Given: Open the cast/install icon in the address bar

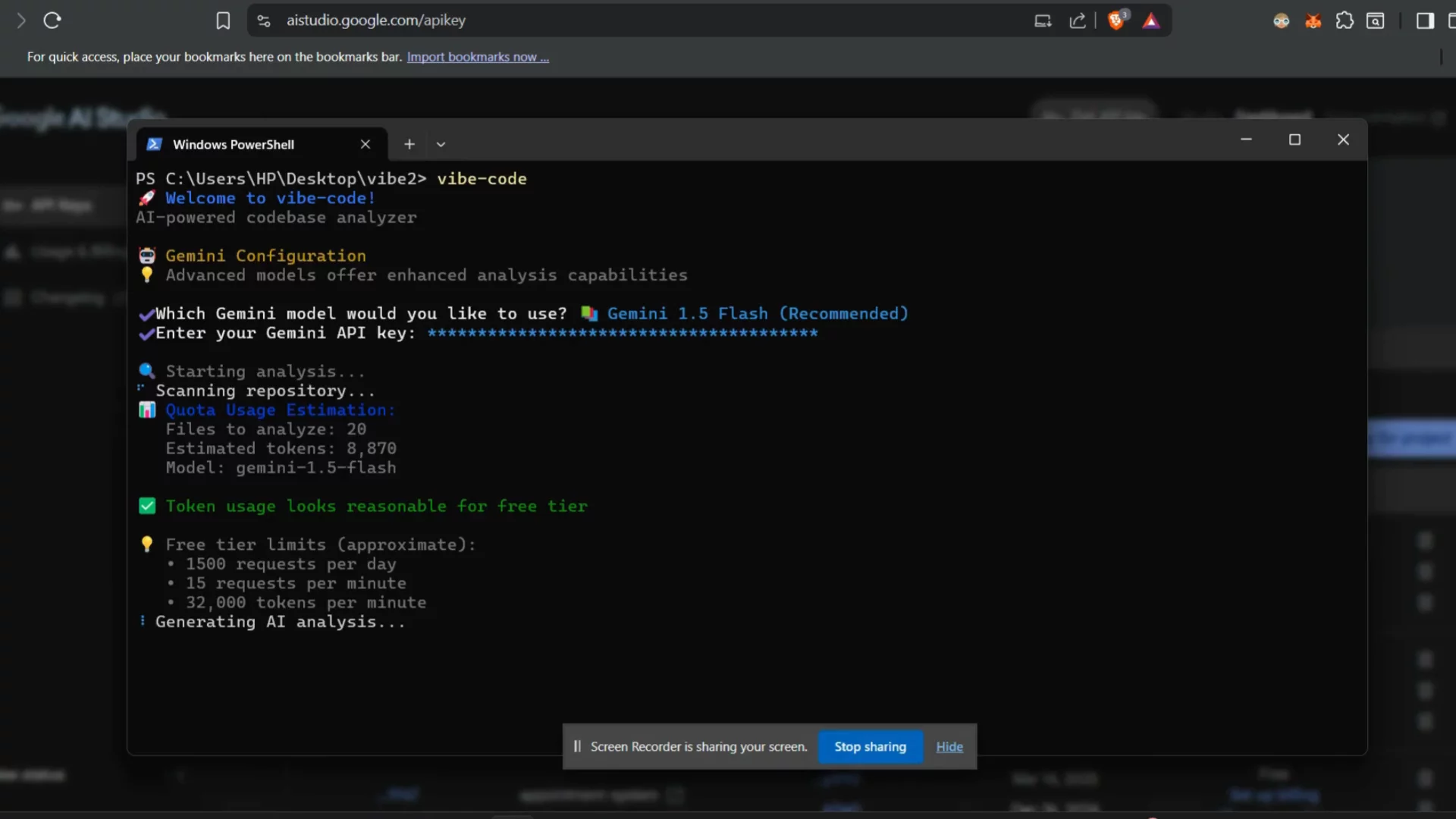Looking at the screenshot, I should click(x=1043, y=21).
